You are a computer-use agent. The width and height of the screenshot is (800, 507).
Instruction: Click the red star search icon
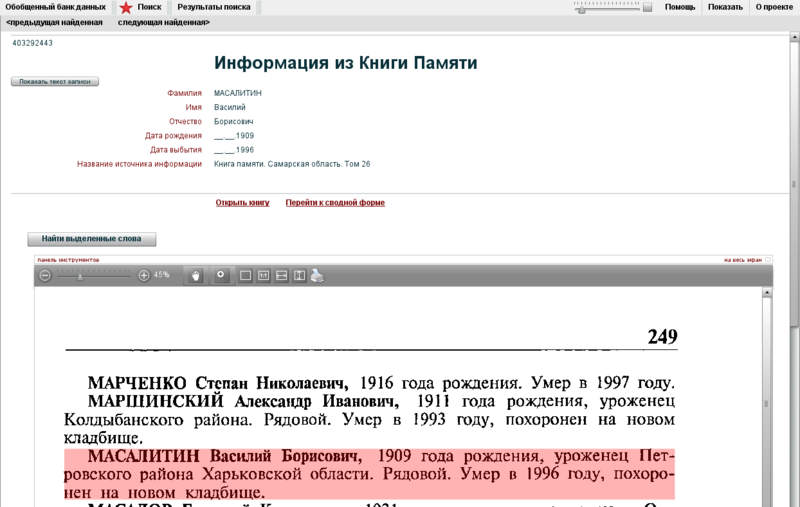click(x=125, y=7)
